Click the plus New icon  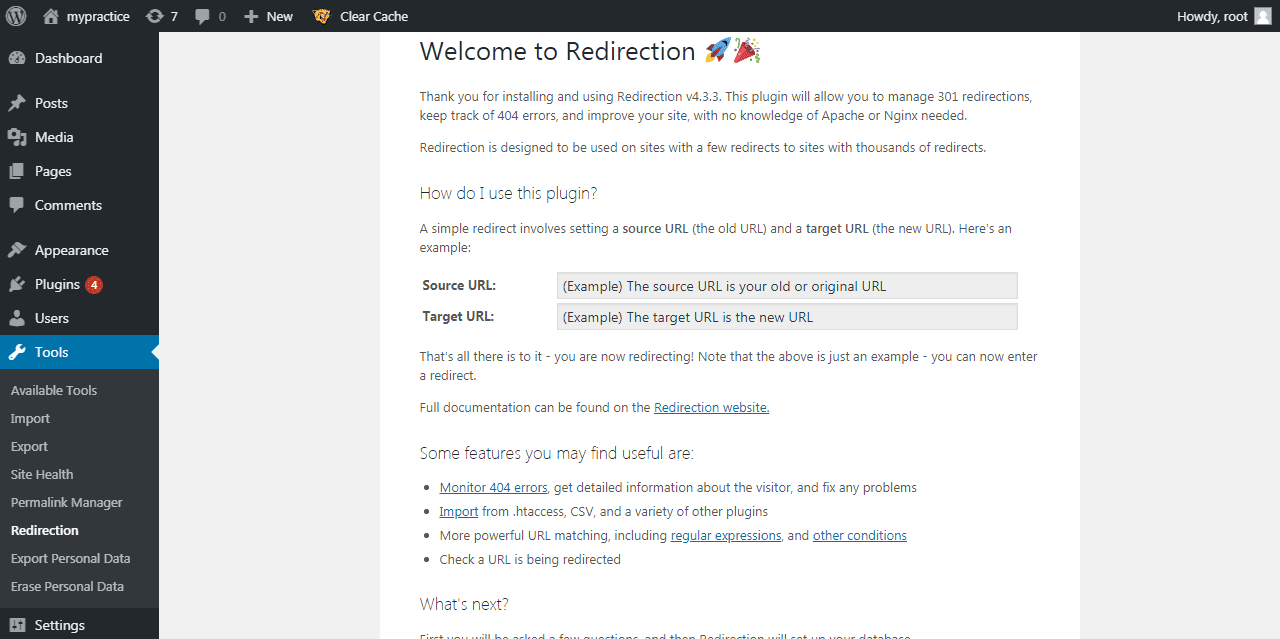coord(251,16)
